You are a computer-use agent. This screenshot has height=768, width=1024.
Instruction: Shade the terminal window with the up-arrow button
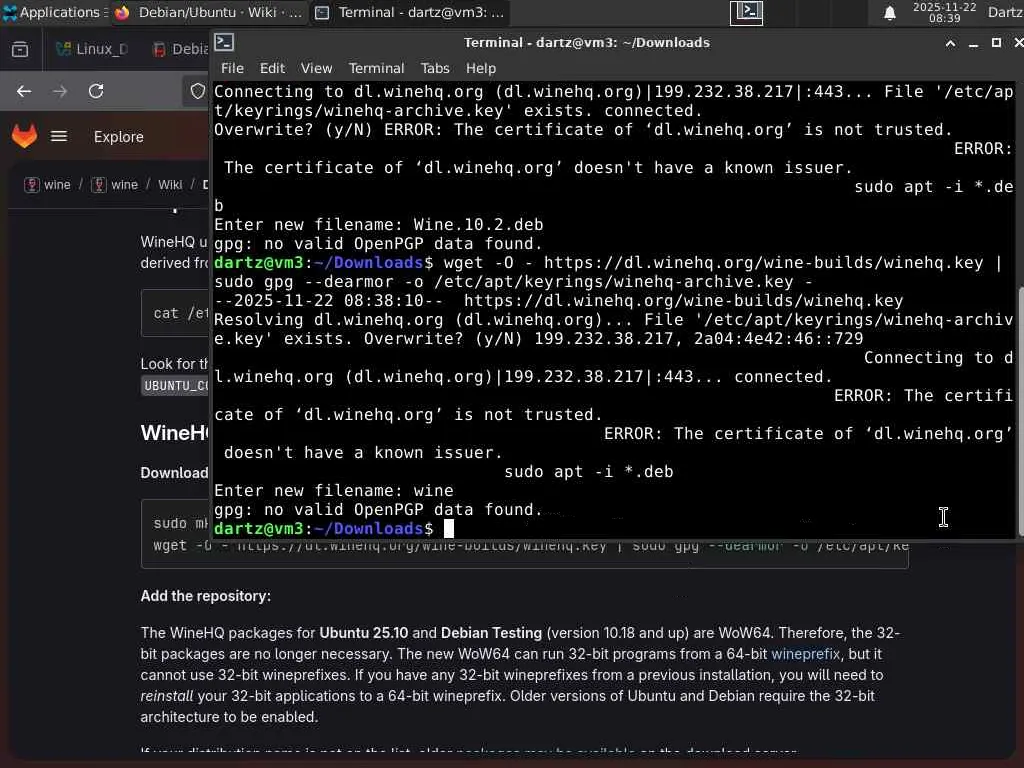click(x=950, y=43)
